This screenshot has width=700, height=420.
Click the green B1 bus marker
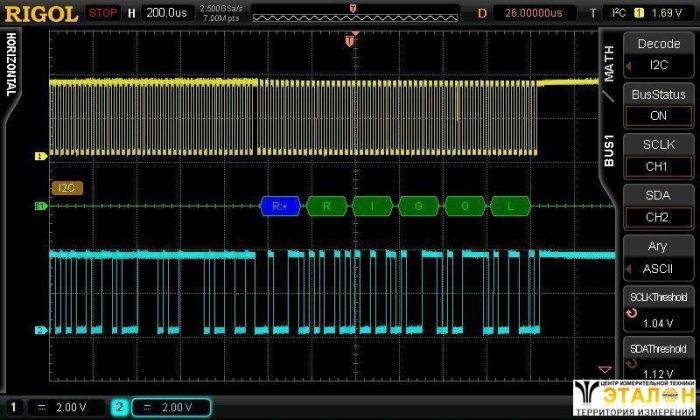[41, 206]
